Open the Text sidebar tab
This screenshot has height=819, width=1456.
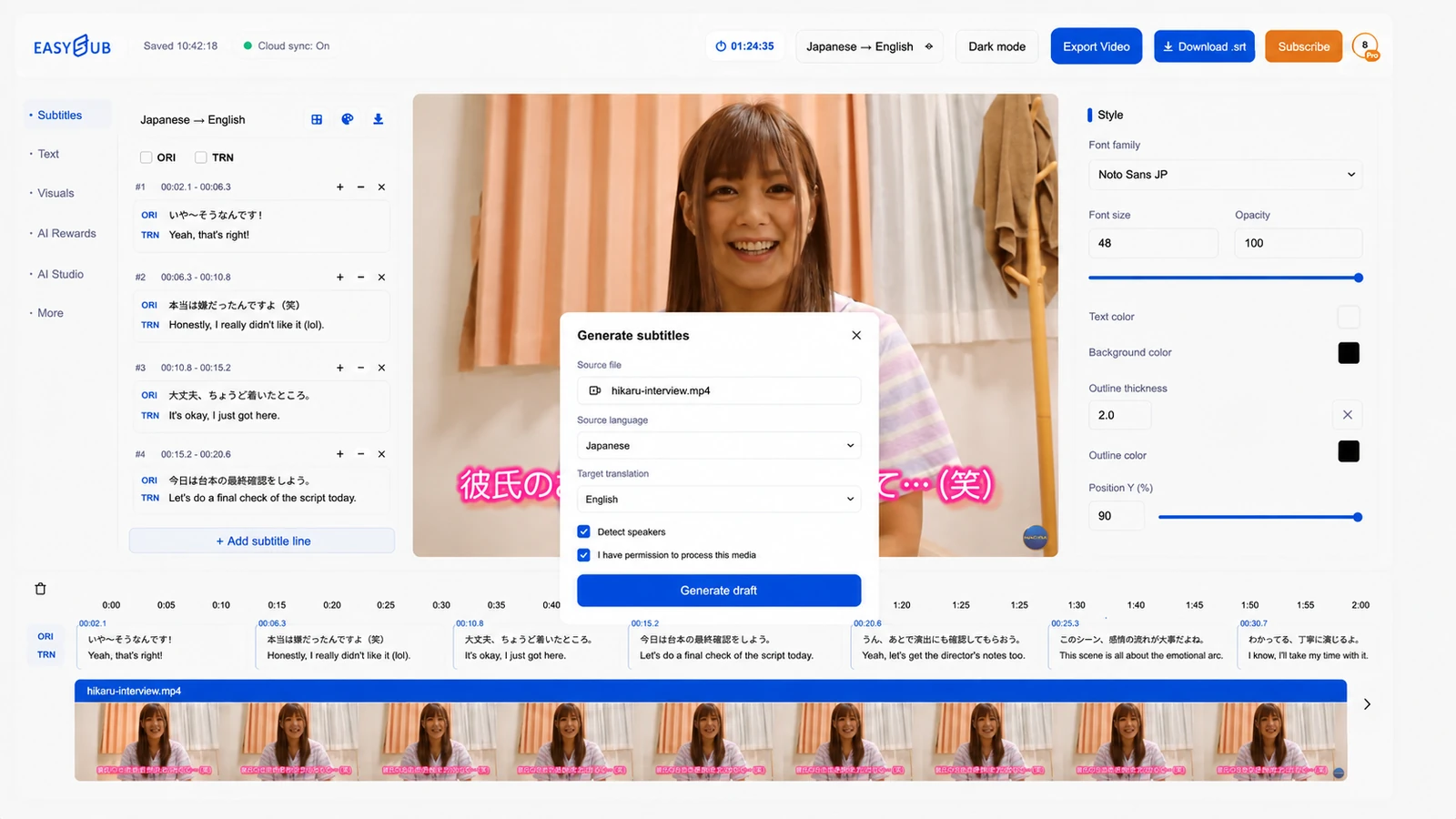pyautogui.click(x=49, y=155)
